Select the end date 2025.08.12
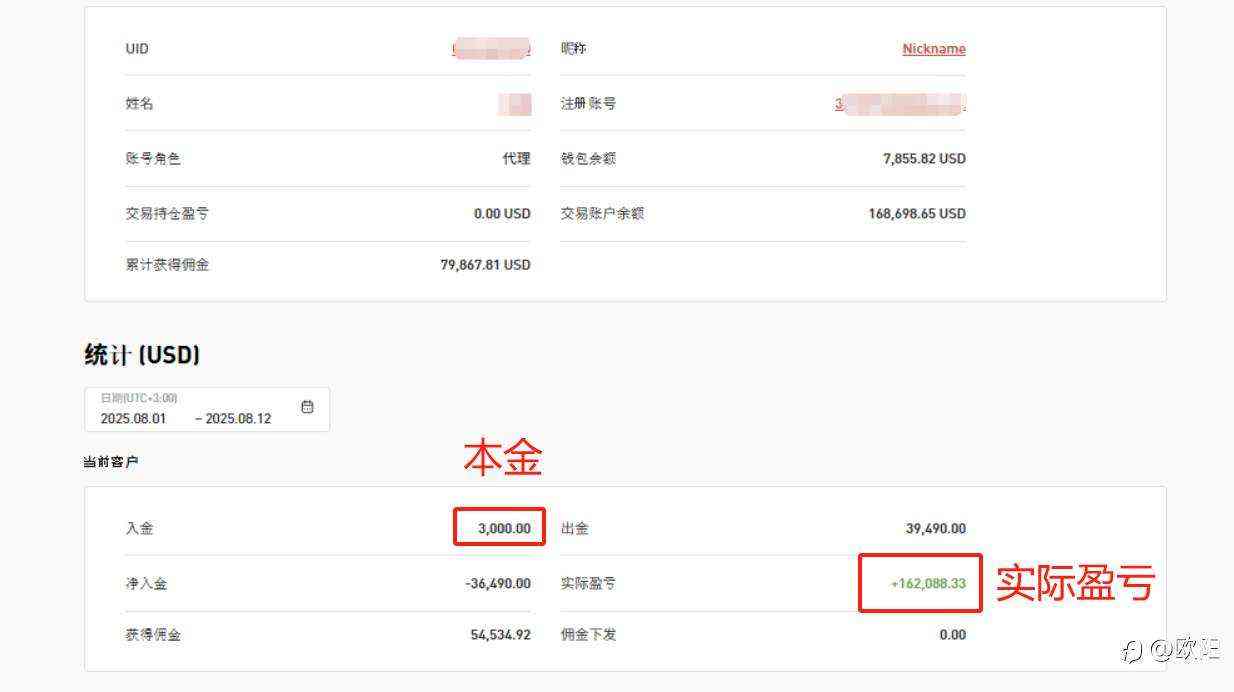The image size is (1234, 692). pyautogui.click(x=238, y=418)
